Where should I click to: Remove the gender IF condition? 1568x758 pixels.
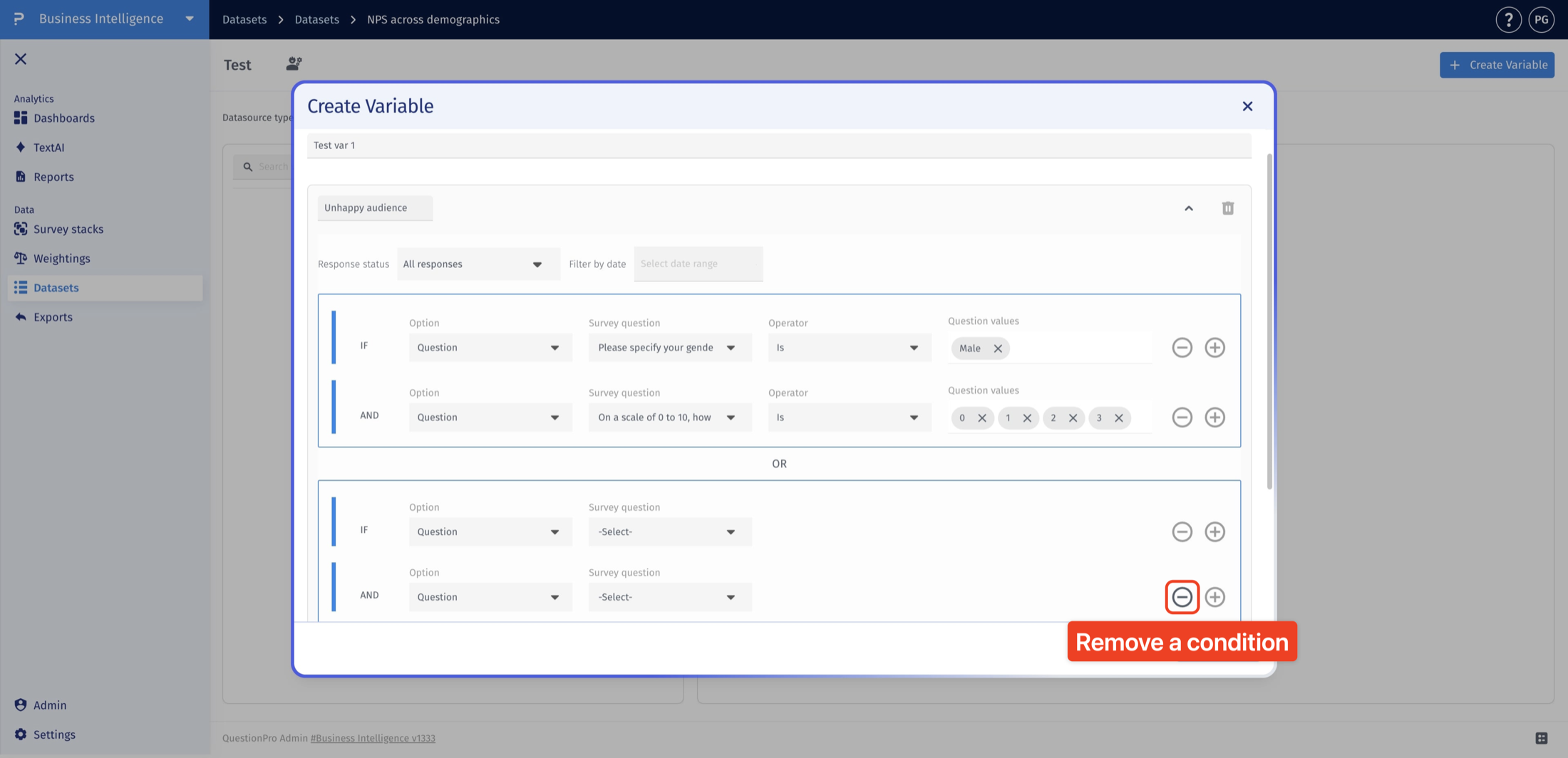[x=1182, y=348]
